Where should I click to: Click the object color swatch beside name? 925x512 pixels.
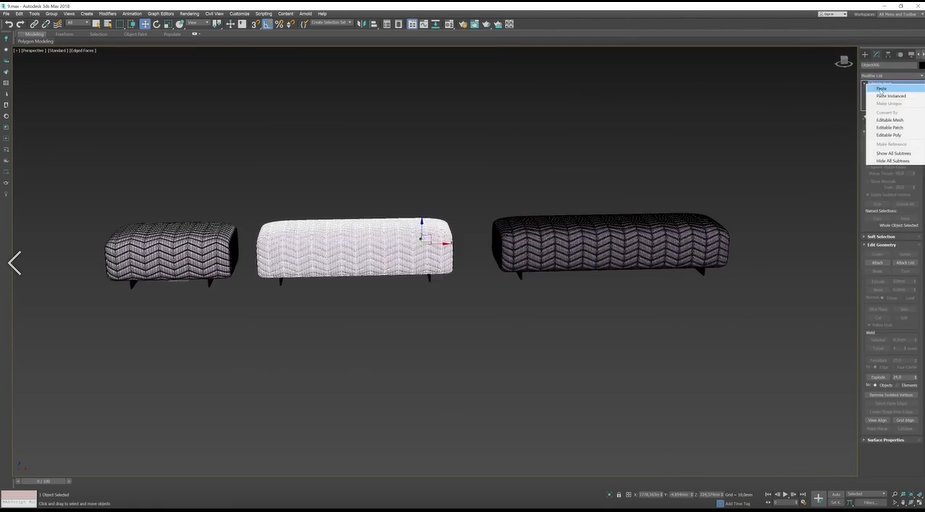pos(921,65)
